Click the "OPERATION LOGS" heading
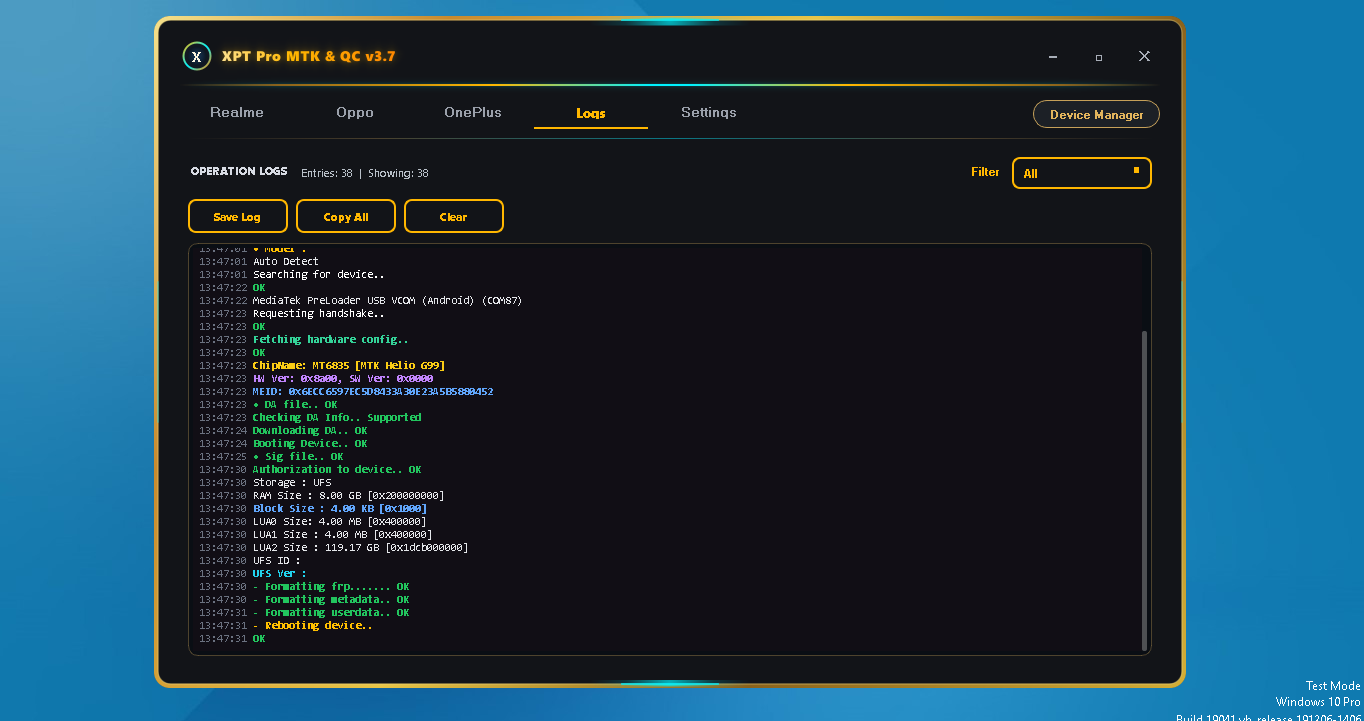The width and height of the screenshot is (1364, 721). tap(239, 172)
